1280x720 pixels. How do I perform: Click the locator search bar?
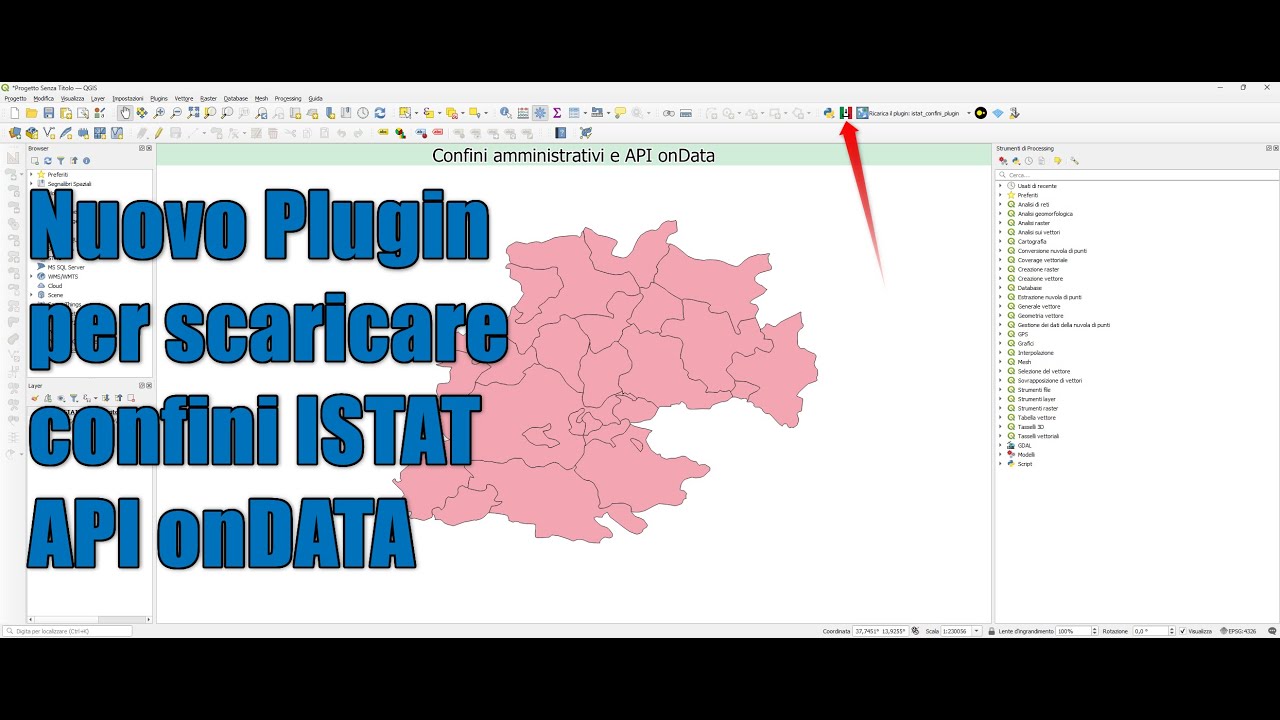68,631
